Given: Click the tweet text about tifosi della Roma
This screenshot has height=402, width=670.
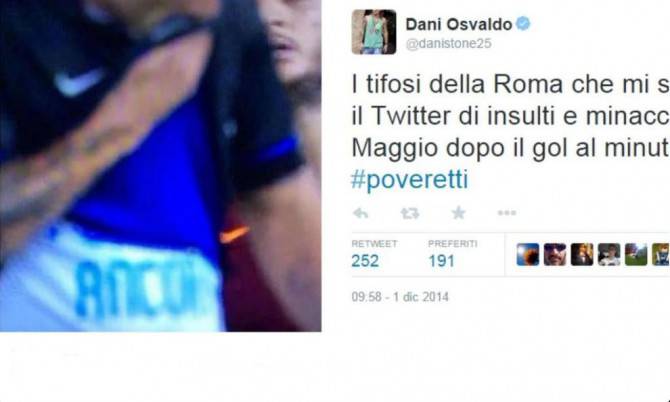Looking at the screenshot, I should point(511,117).
